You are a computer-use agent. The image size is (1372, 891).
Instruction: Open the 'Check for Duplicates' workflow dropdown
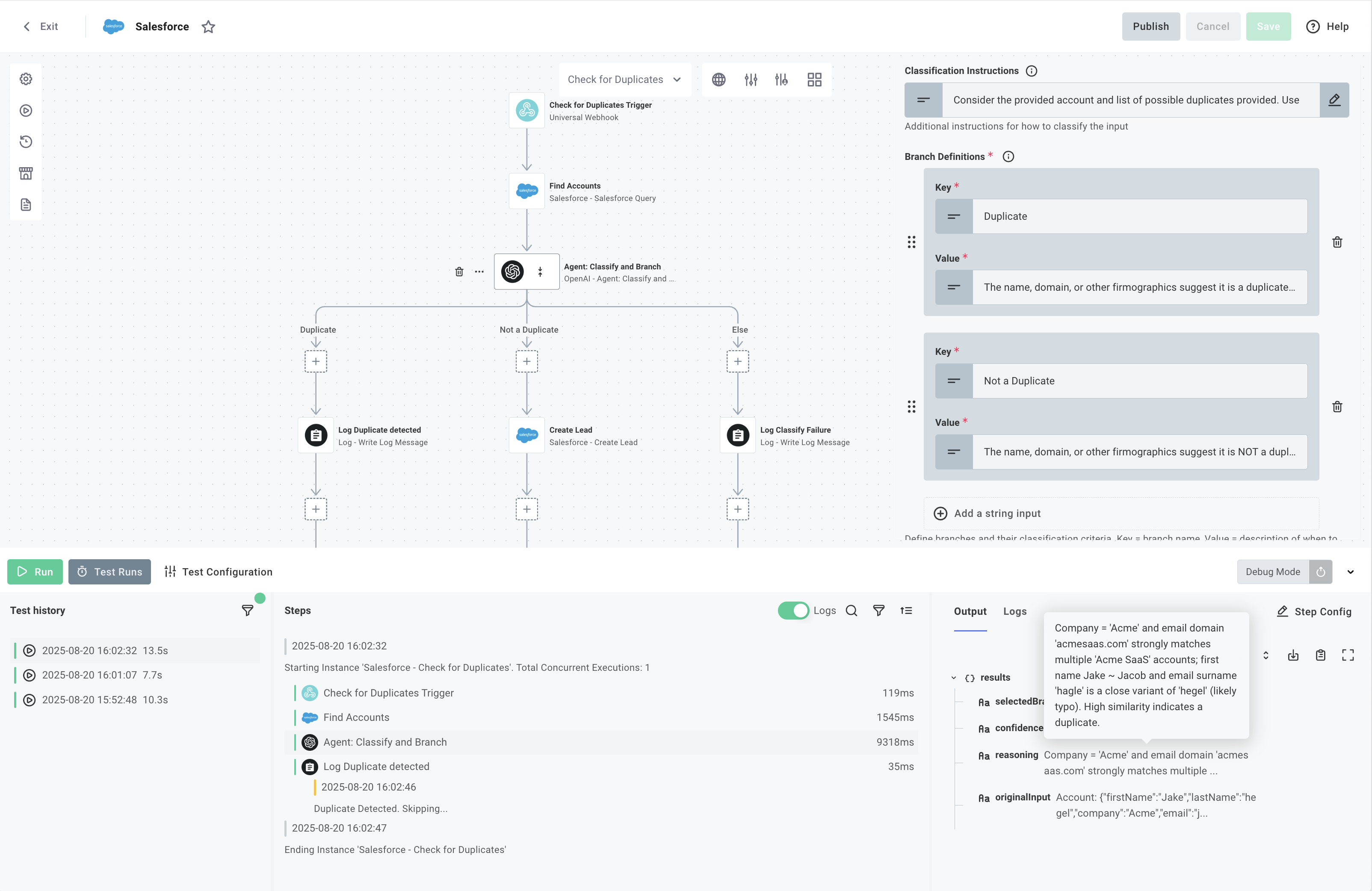(625, 80)
